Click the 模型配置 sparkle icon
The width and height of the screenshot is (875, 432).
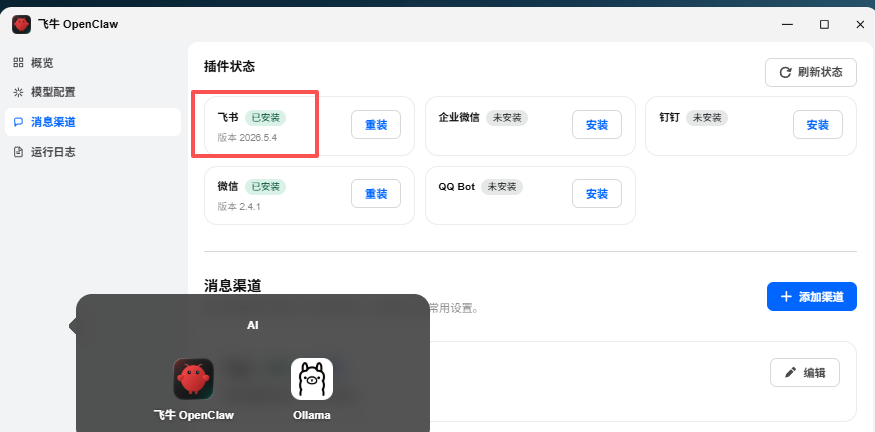(18, 92)
